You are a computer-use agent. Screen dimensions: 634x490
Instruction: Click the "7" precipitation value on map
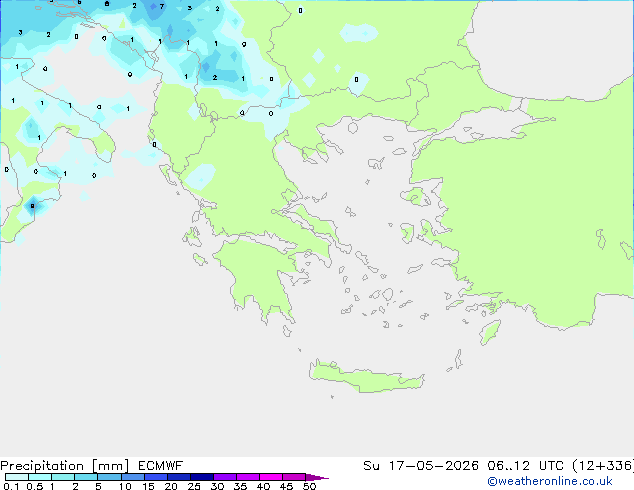tap(162, 6)
